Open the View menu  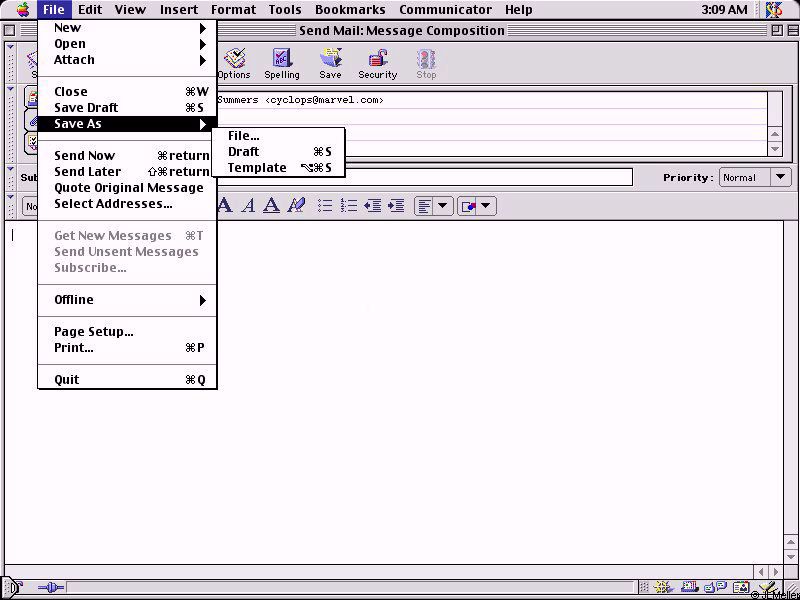coord(130,9)
